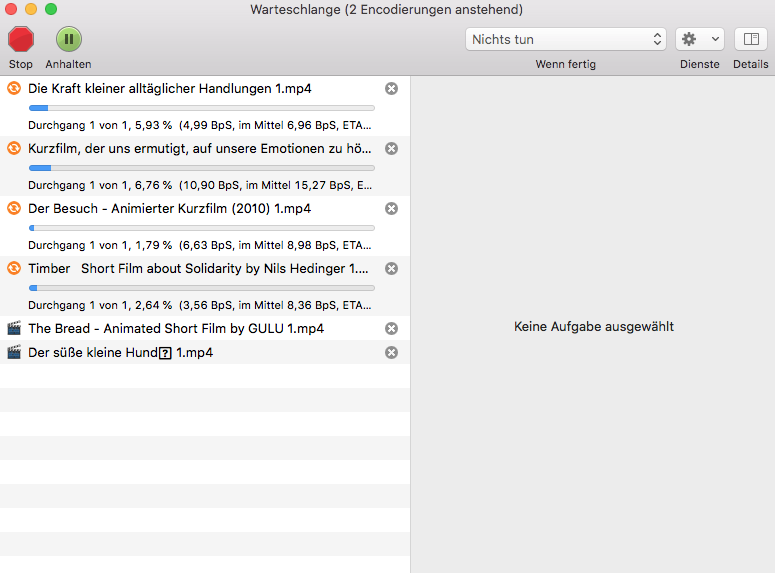Remove 'Die Kraft kleiner alltäglicher Handlungen' job
Image resolution: width=775 pixels, height=573 pixels.
pos(391,89)
